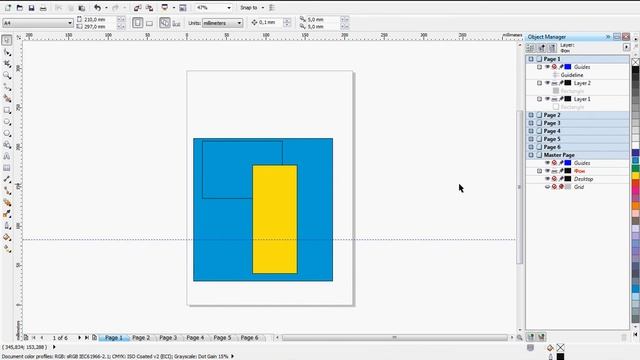Pick the black swatch in color palette
Viewport: 640px width, 360px height.
pos(636,70)
